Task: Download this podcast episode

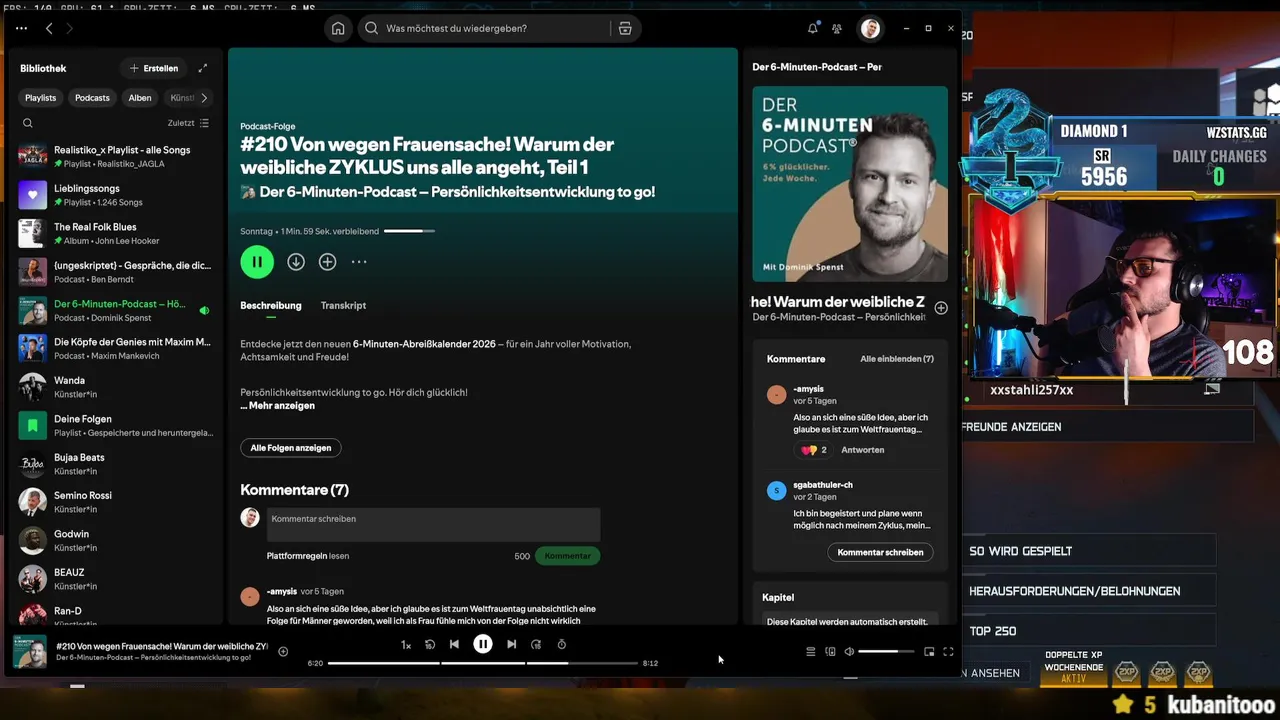Action: point(296,261)
